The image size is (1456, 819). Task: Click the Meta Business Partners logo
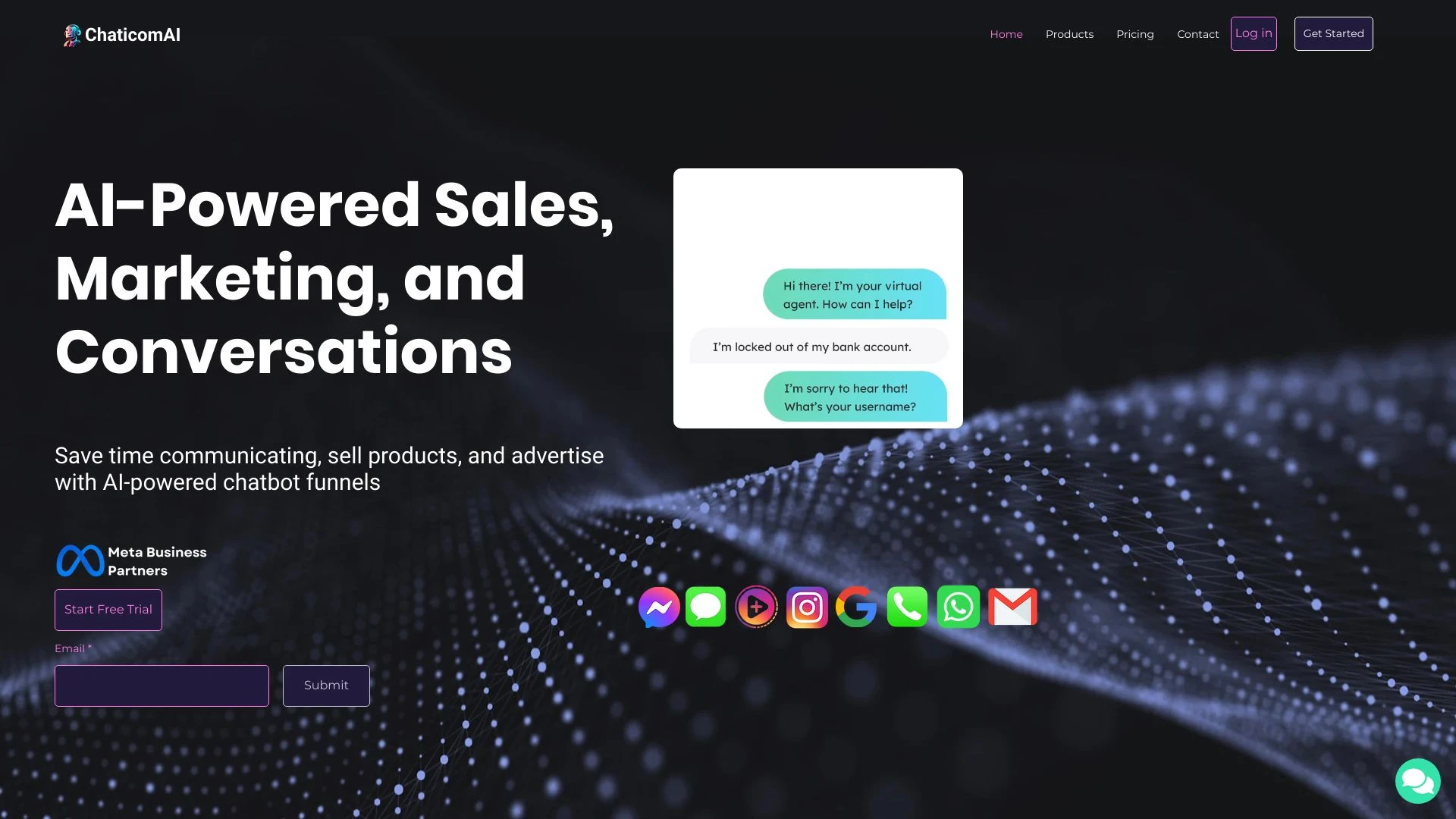point(80,560)
